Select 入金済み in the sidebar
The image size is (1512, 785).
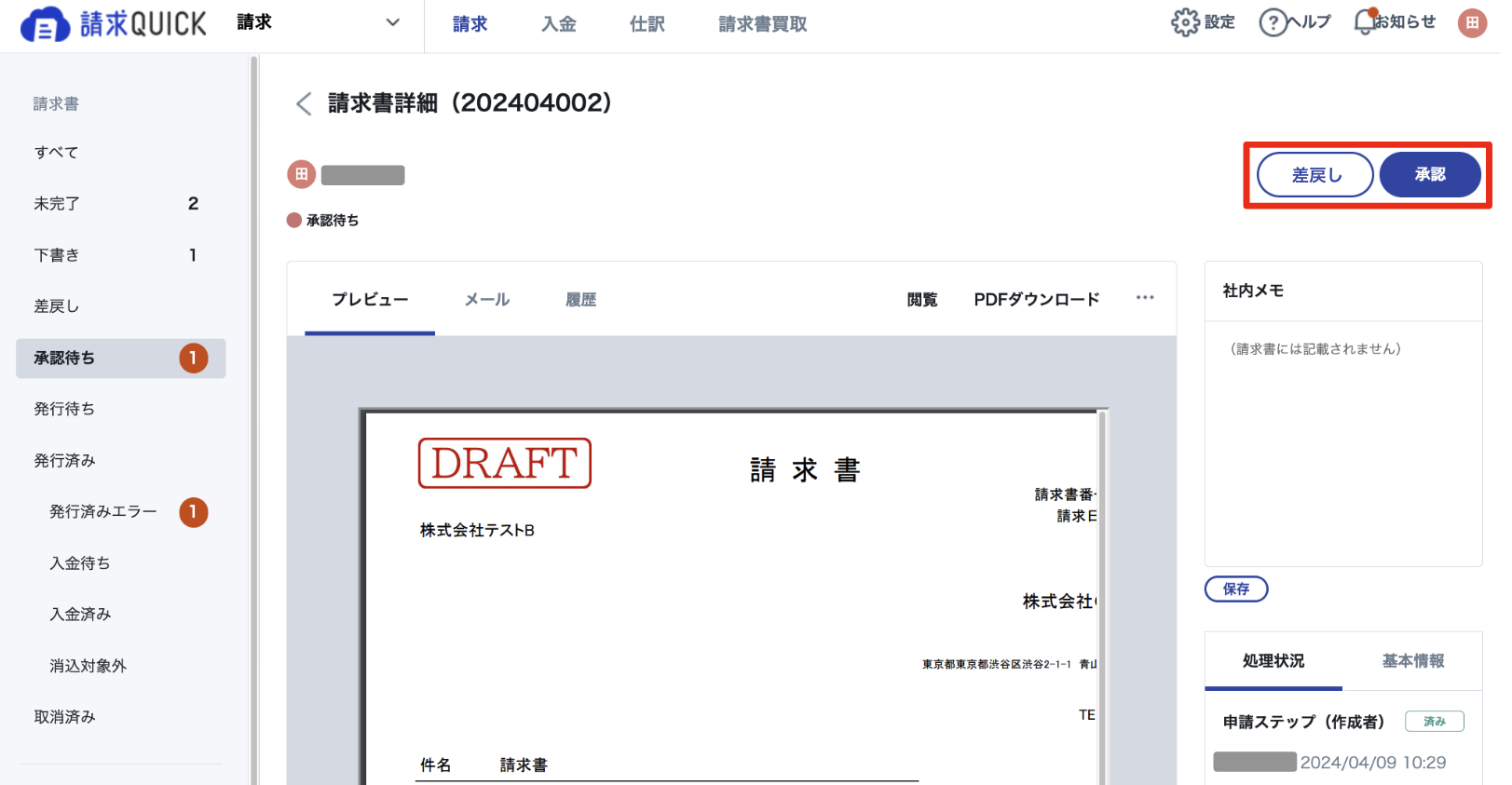[121, 615]
